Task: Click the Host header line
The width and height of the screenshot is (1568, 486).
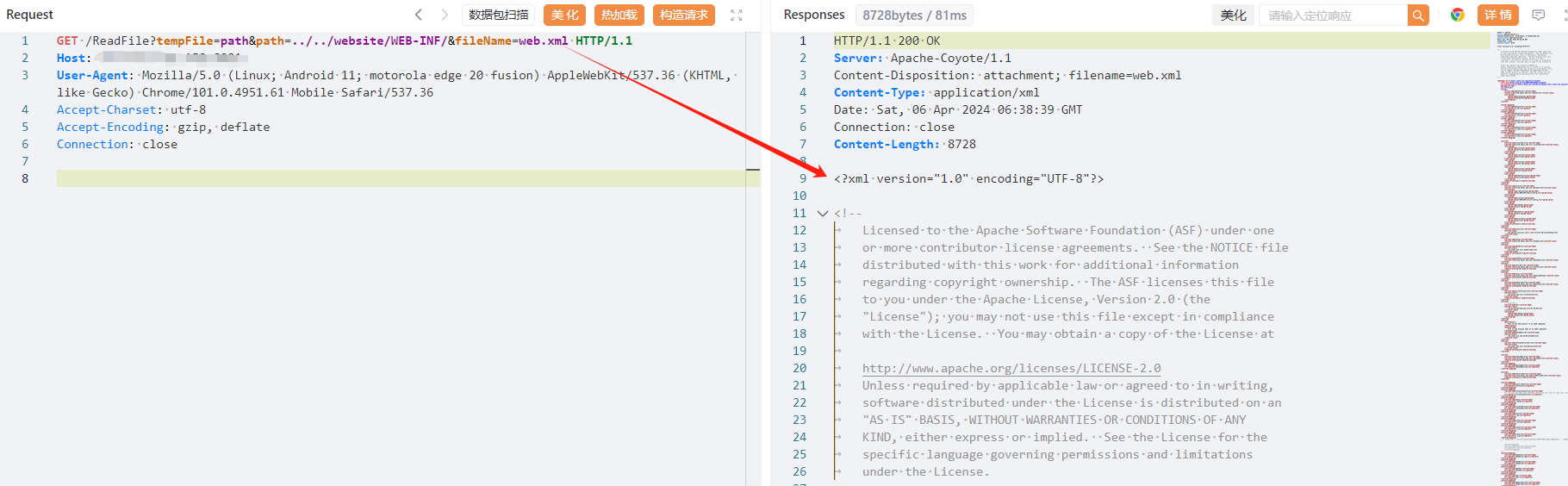Action: click(x=152, y=58)
